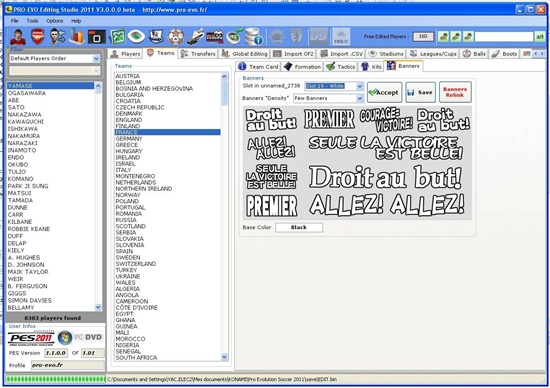Click the database info toolbar icon
Viewport: 550px width, 388px height.
pos(254,36)
